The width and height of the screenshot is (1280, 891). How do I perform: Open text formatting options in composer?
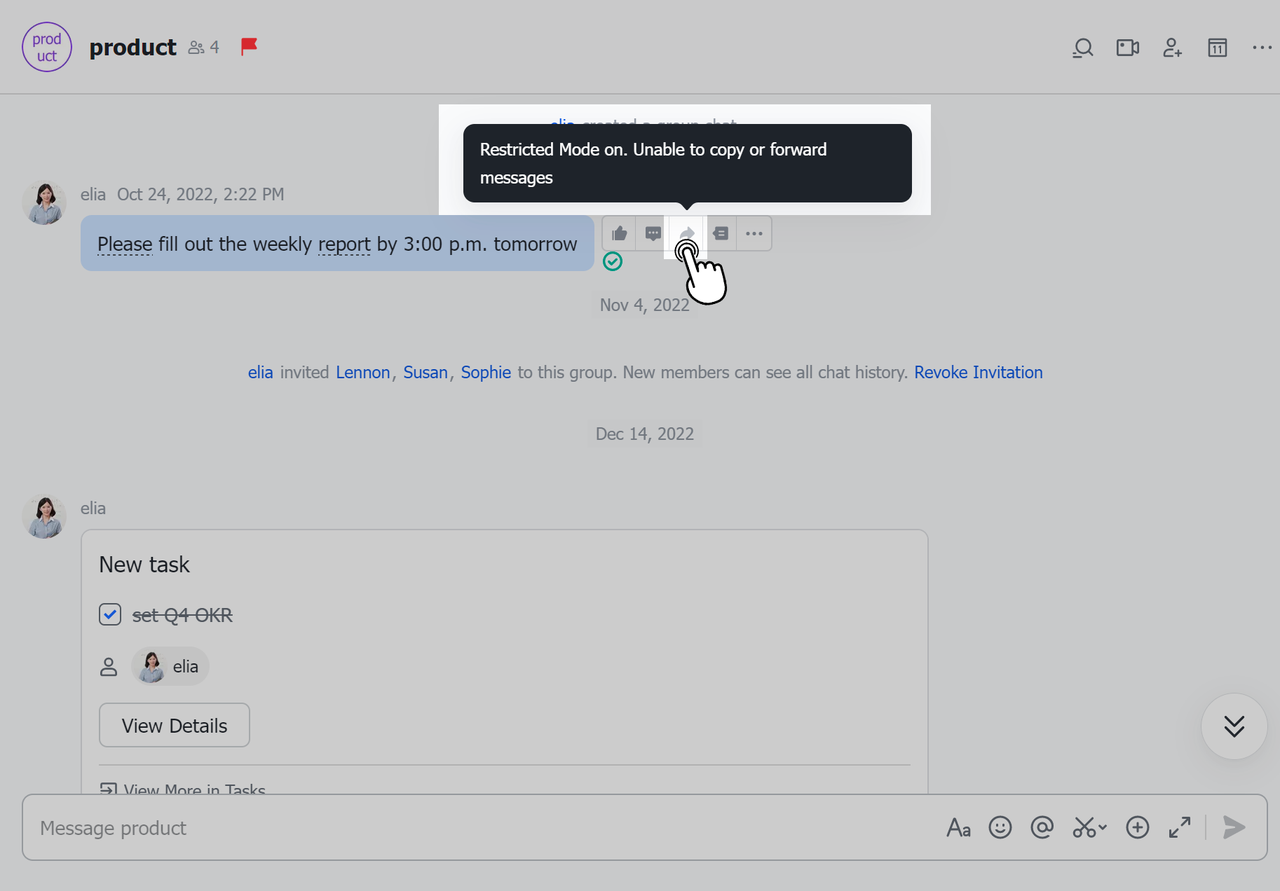click(x=959, y=827)
